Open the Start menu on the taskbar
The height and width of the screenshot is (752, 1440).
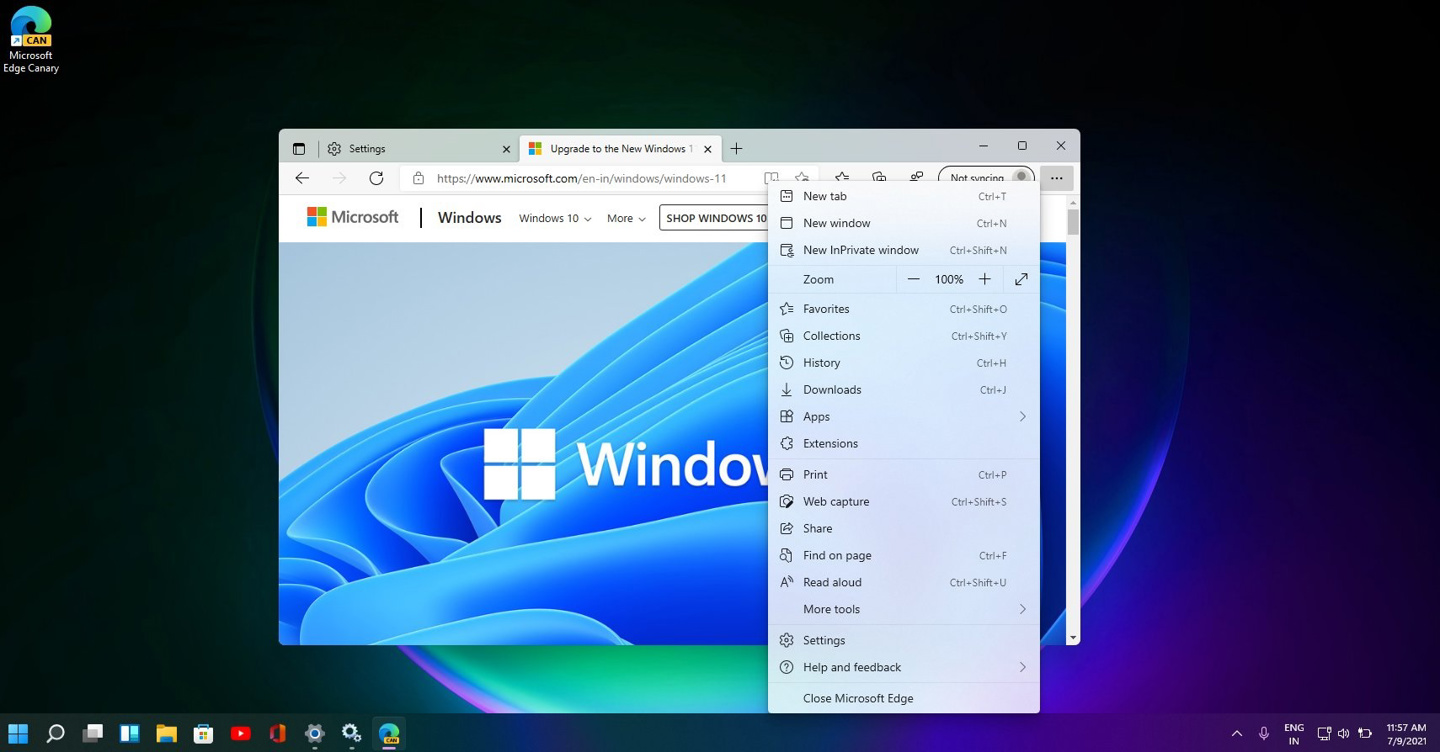18,733
